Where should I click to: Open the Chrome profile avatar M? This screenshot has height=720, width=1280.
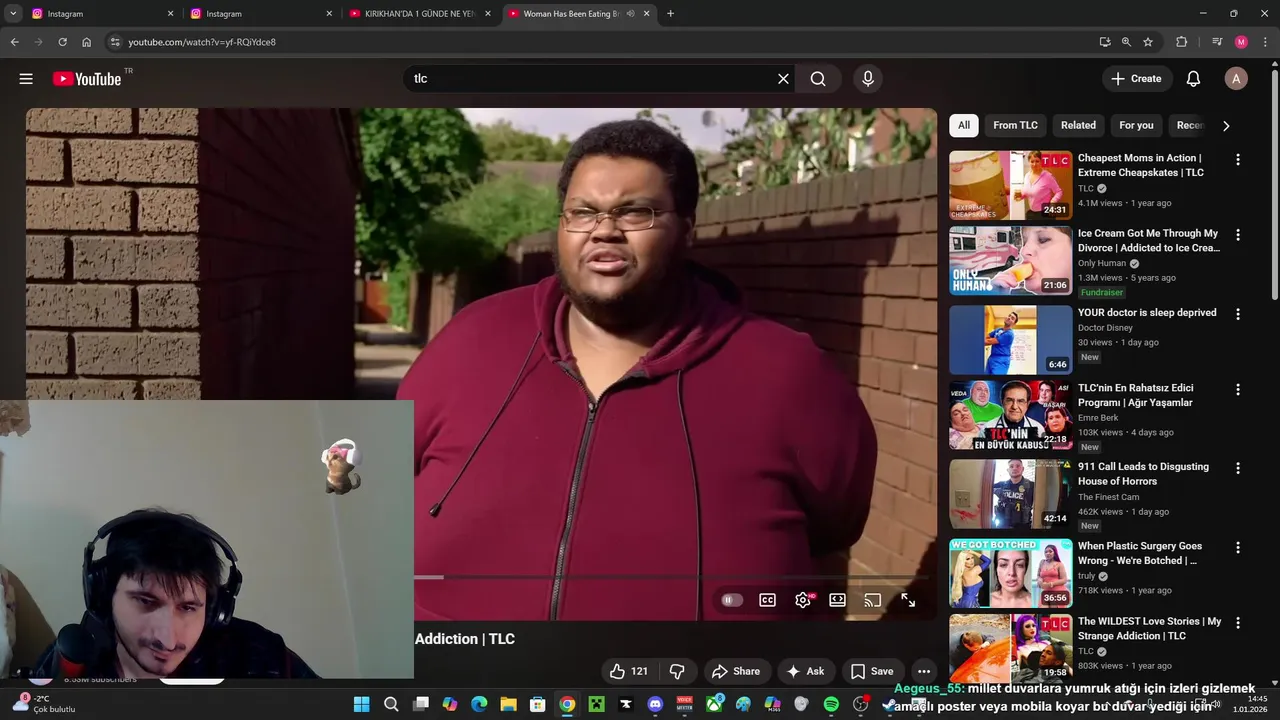coord(1241,42)
